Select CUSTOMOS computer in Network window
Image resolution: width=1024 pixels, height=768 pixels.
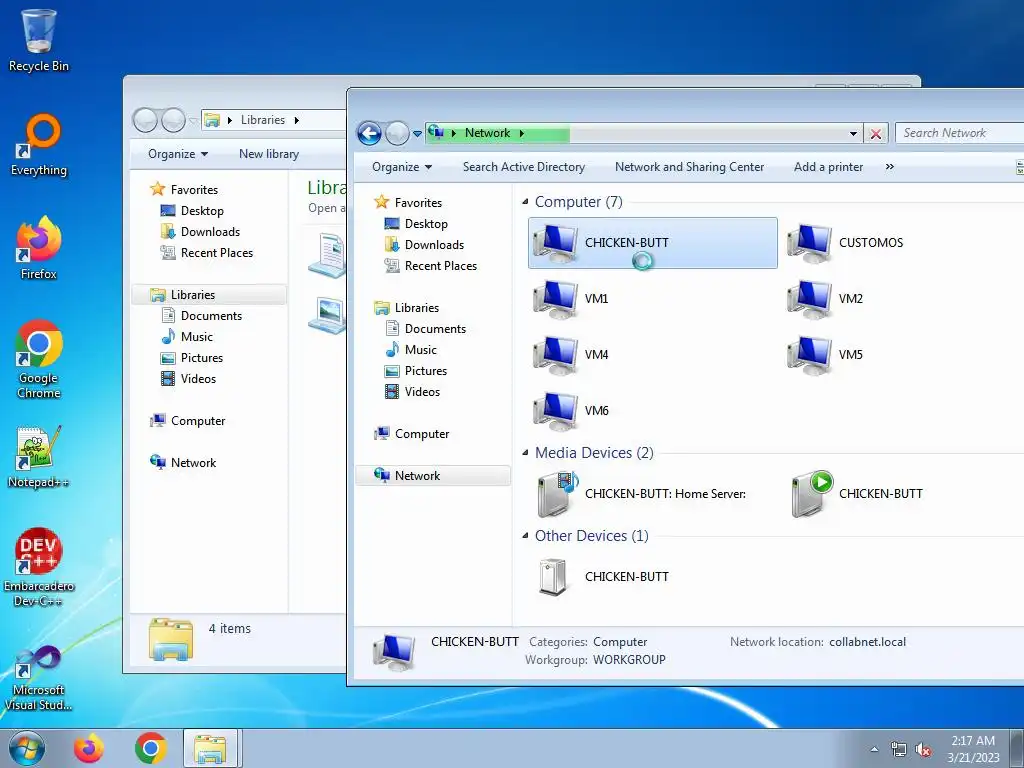click(846, 243)
